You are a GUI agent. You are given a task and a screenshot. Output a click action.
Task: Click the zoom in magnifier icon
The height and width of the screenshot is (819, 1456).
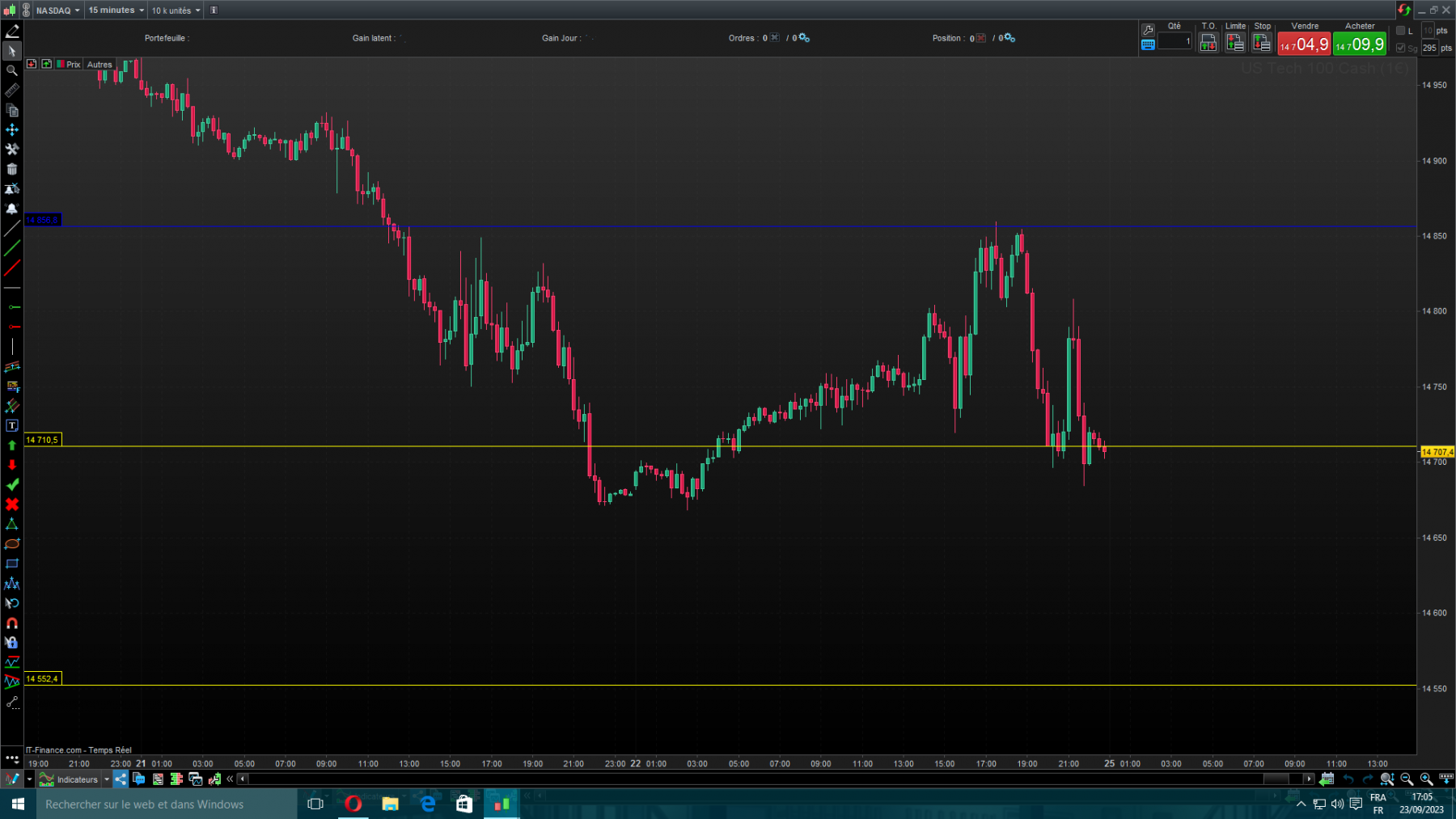click(x=1426, y=779)
